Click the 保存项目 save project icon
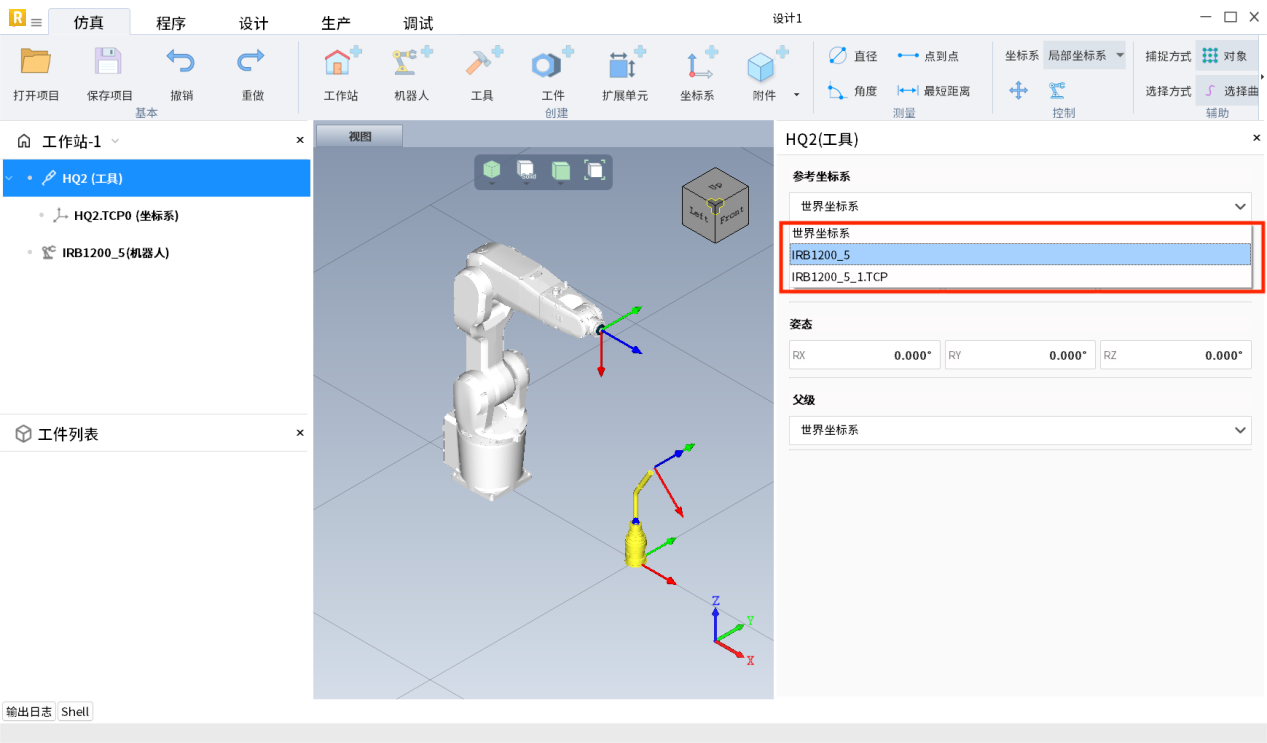1267x743 pixels. pos(109,63)
